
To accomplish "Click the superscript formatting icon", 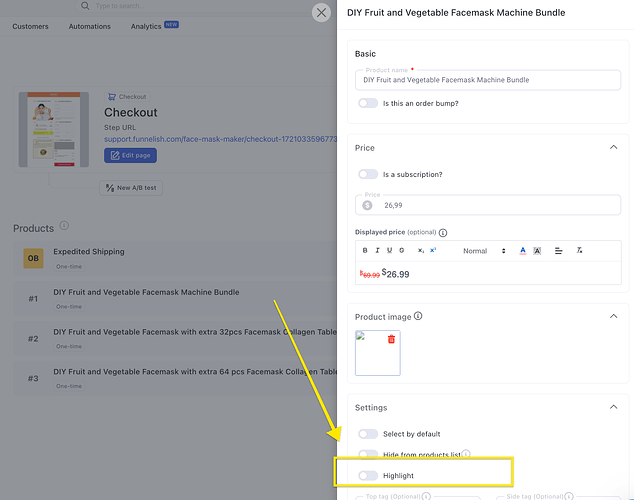I will pos(433,251).
